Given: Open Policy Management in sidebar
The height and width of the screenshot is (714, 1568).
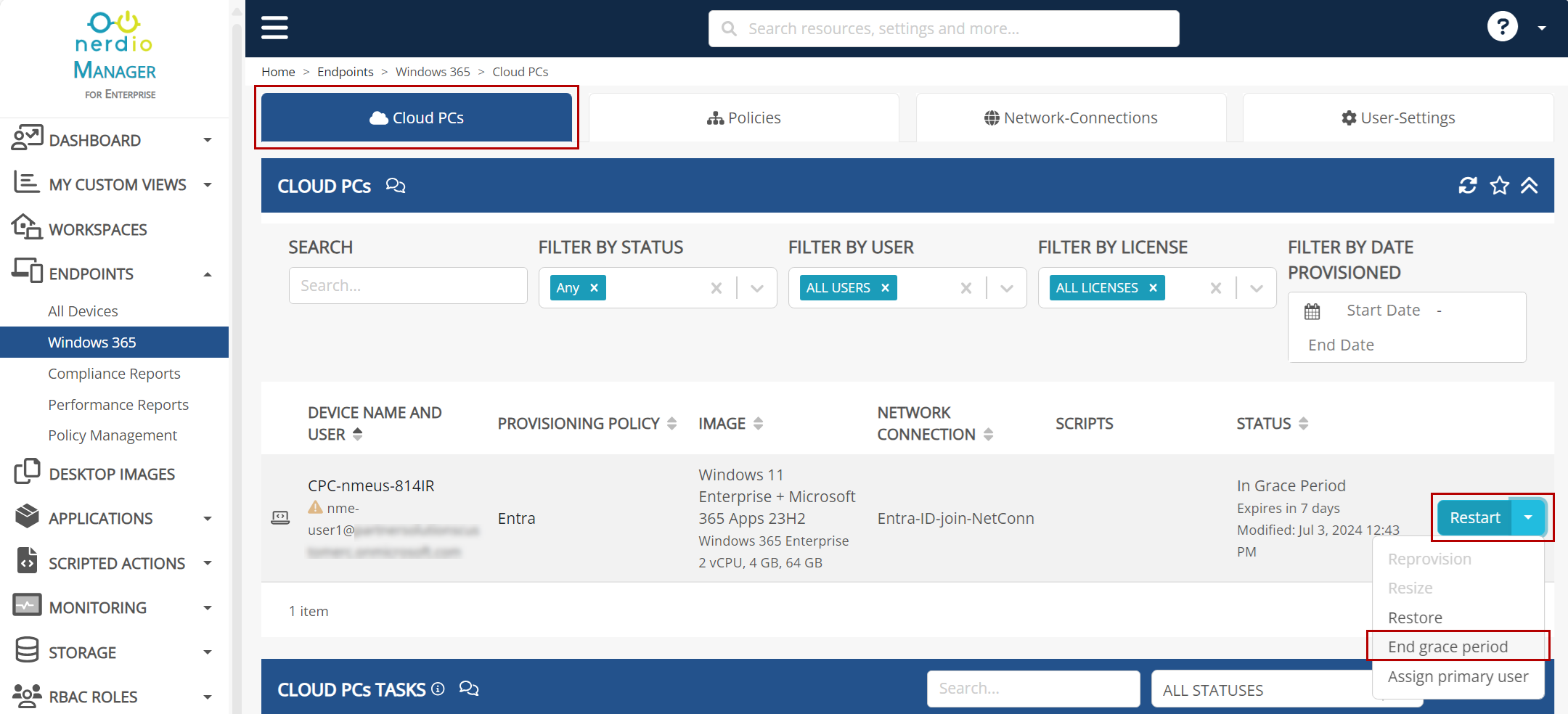Looking at the screenshot, I should pos(113,435).
